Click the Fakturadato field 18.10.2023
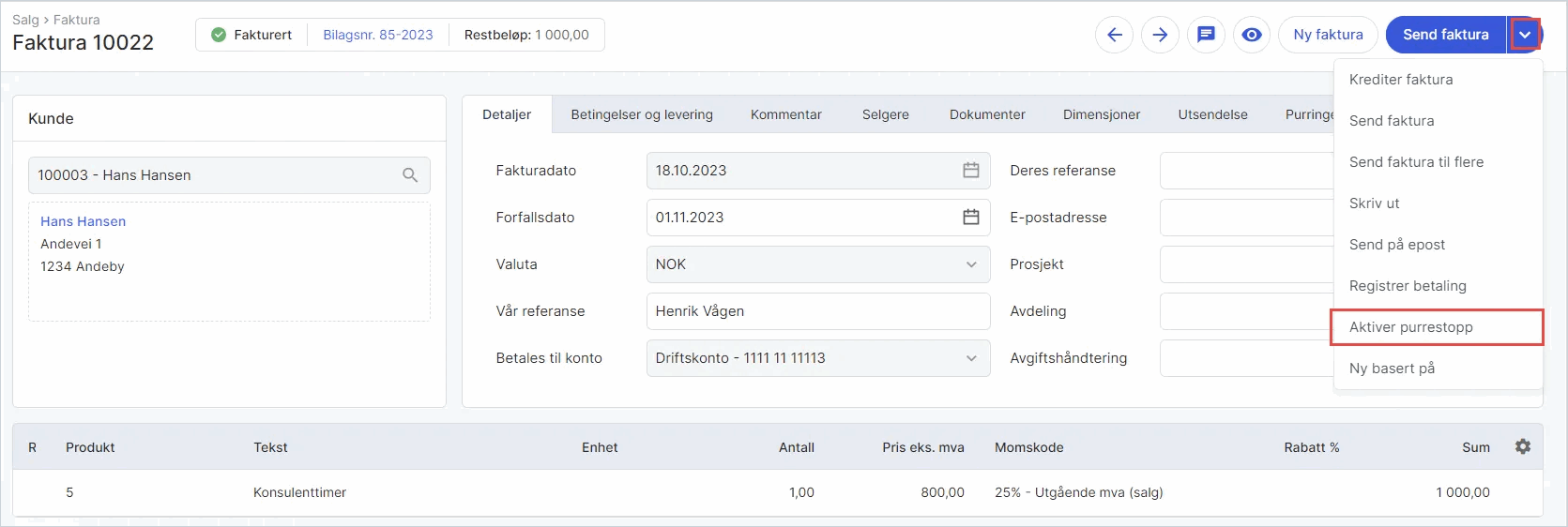 pyautogui.click(x=818, y=171)
